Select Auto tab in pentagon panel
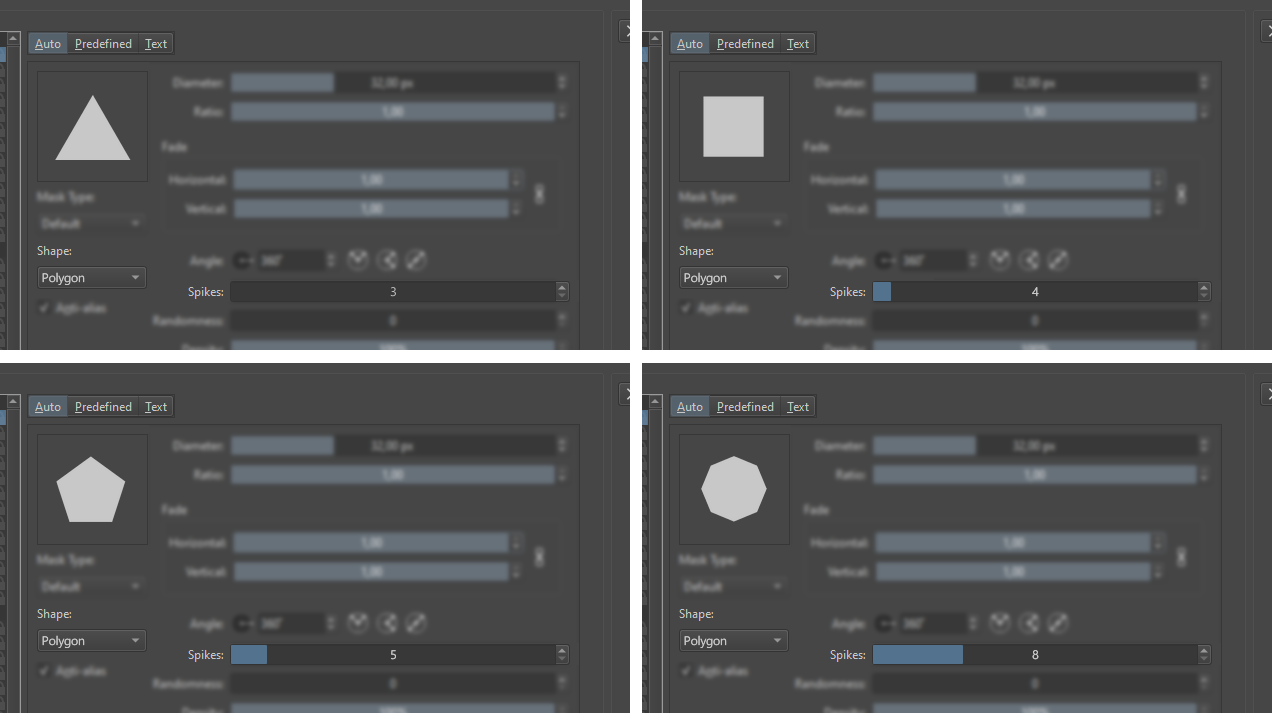1272x713 pixels. point(48,407)
